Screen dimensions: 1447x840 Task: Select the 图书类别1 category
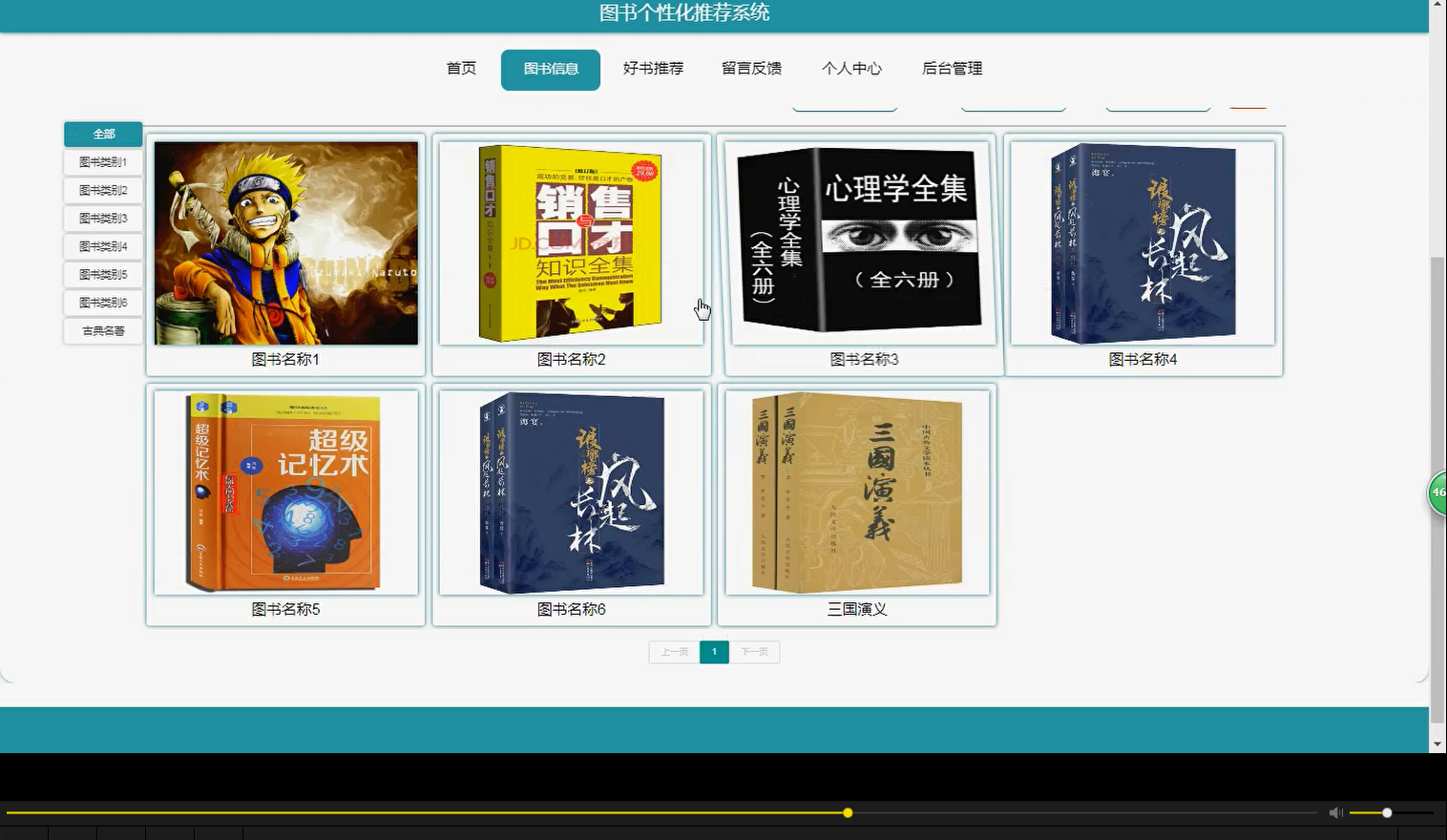tap(103, 161)
